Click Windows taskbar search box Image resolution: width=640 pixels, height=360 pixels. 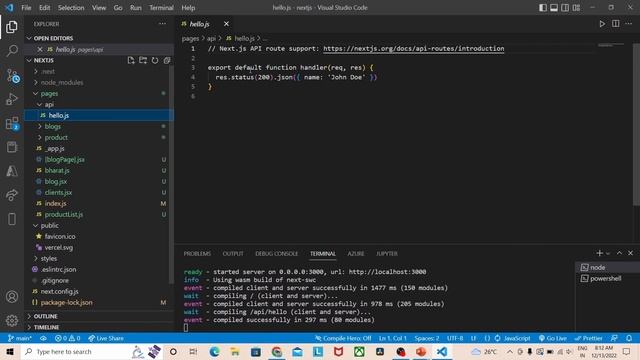pos(76,351)
